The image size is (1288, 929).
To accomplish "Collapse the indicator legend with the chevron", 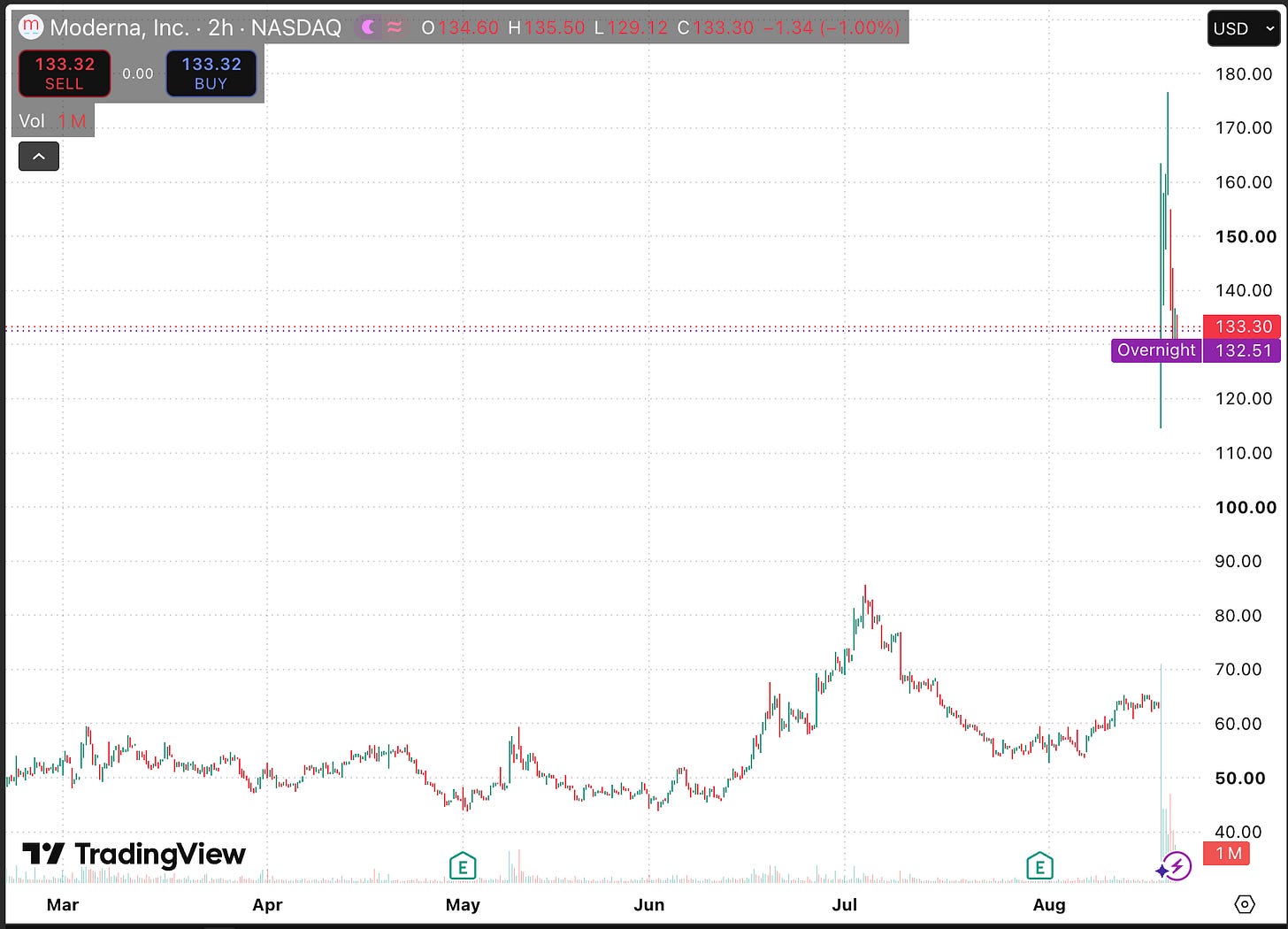I will (x=39, y=157).
